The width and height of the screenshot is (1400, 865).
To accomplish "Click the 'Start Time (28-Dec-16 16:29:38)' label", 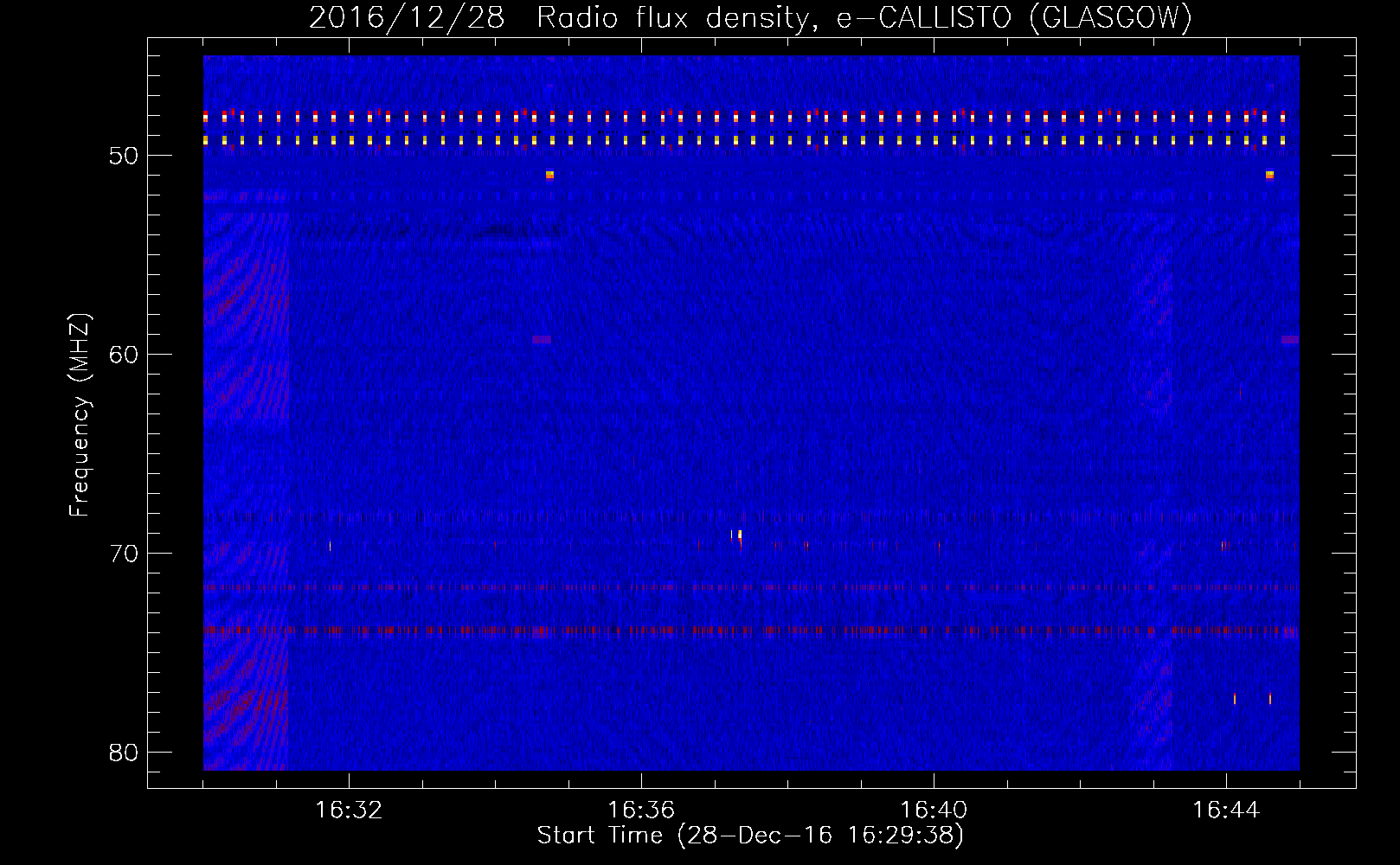I will point(750,836).
